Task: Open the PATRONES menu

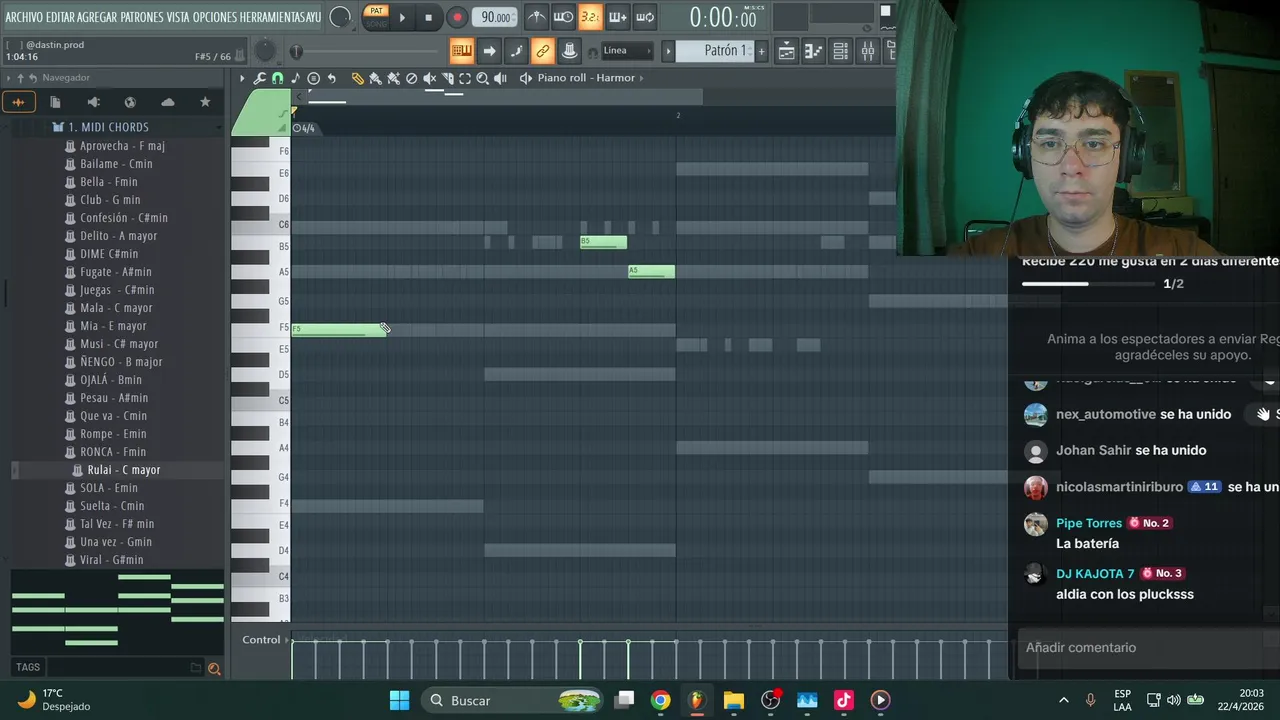Action: point(142,17)
